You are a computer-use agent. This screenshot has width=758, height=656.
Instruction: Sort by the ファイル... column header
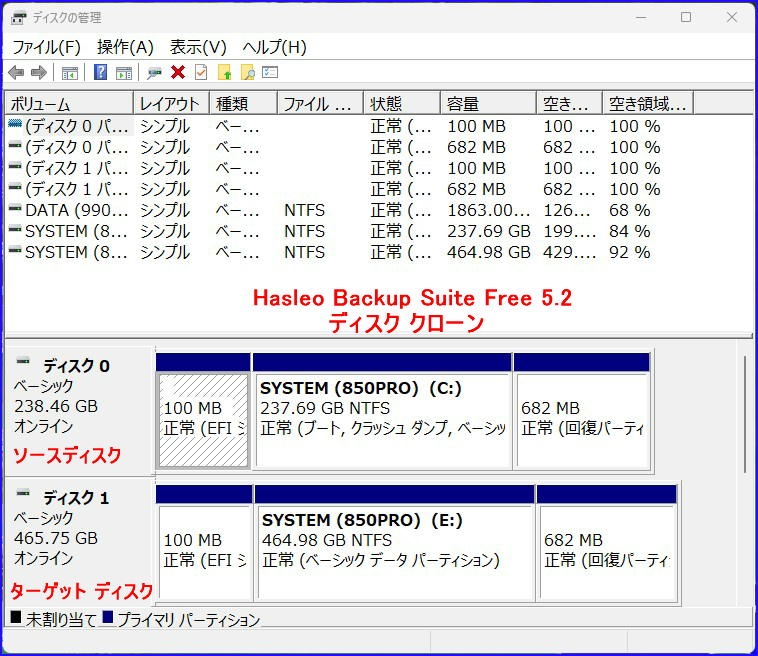[321, 104]
